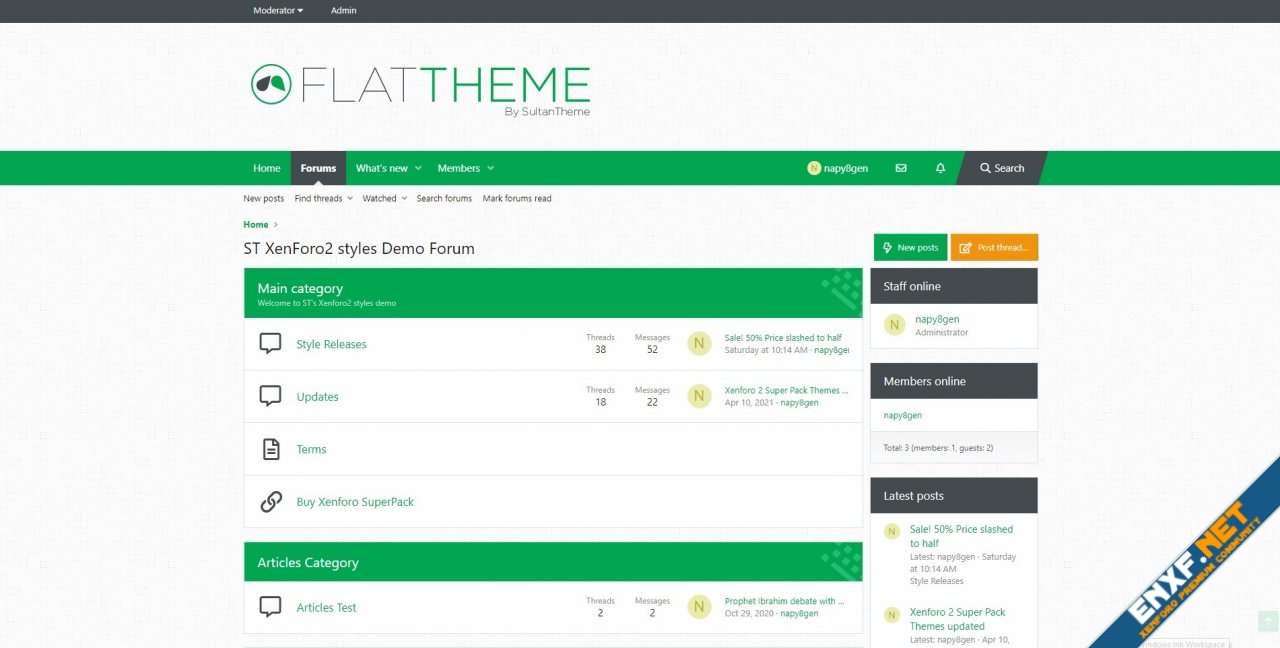Click napy8gen avatar in Staff online

[x=895, y=325]
